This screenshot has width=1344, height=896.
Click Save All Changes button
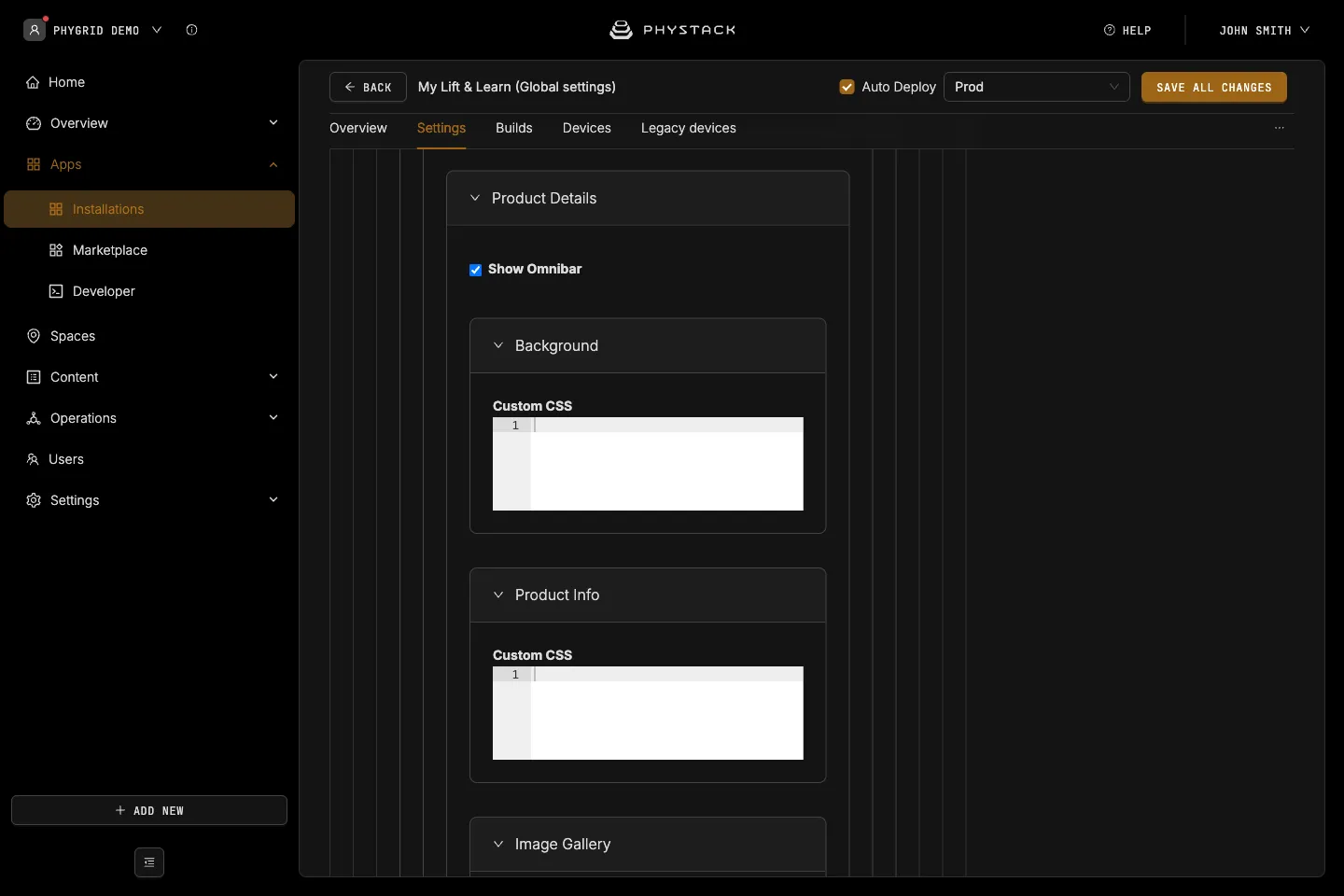(1214, 87)
